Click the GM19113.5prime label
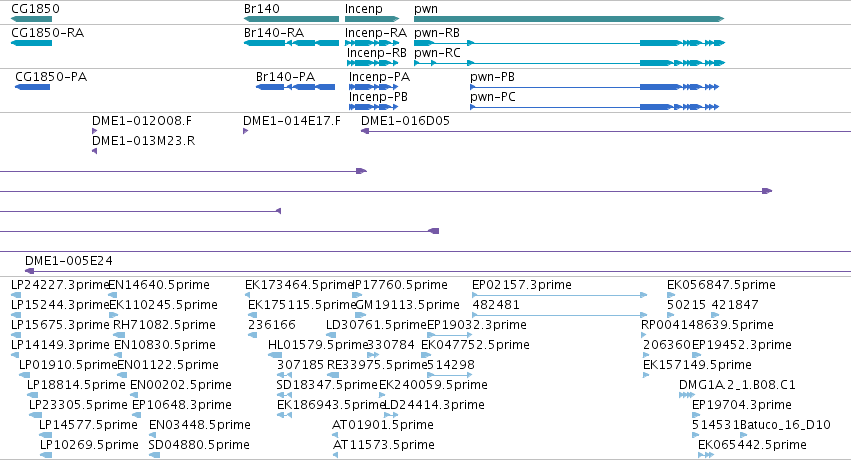 coord(408,305)
